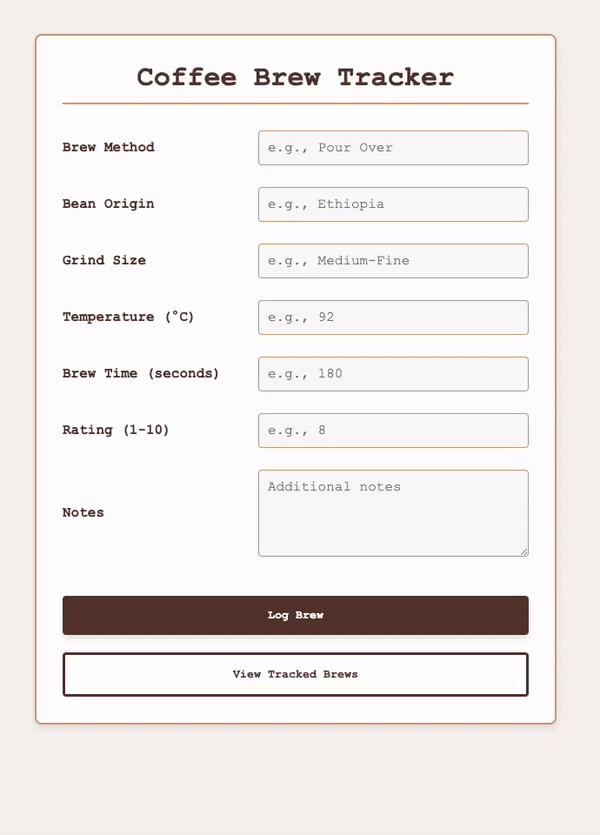Click the Grind Size label

[x=104, y=260]
